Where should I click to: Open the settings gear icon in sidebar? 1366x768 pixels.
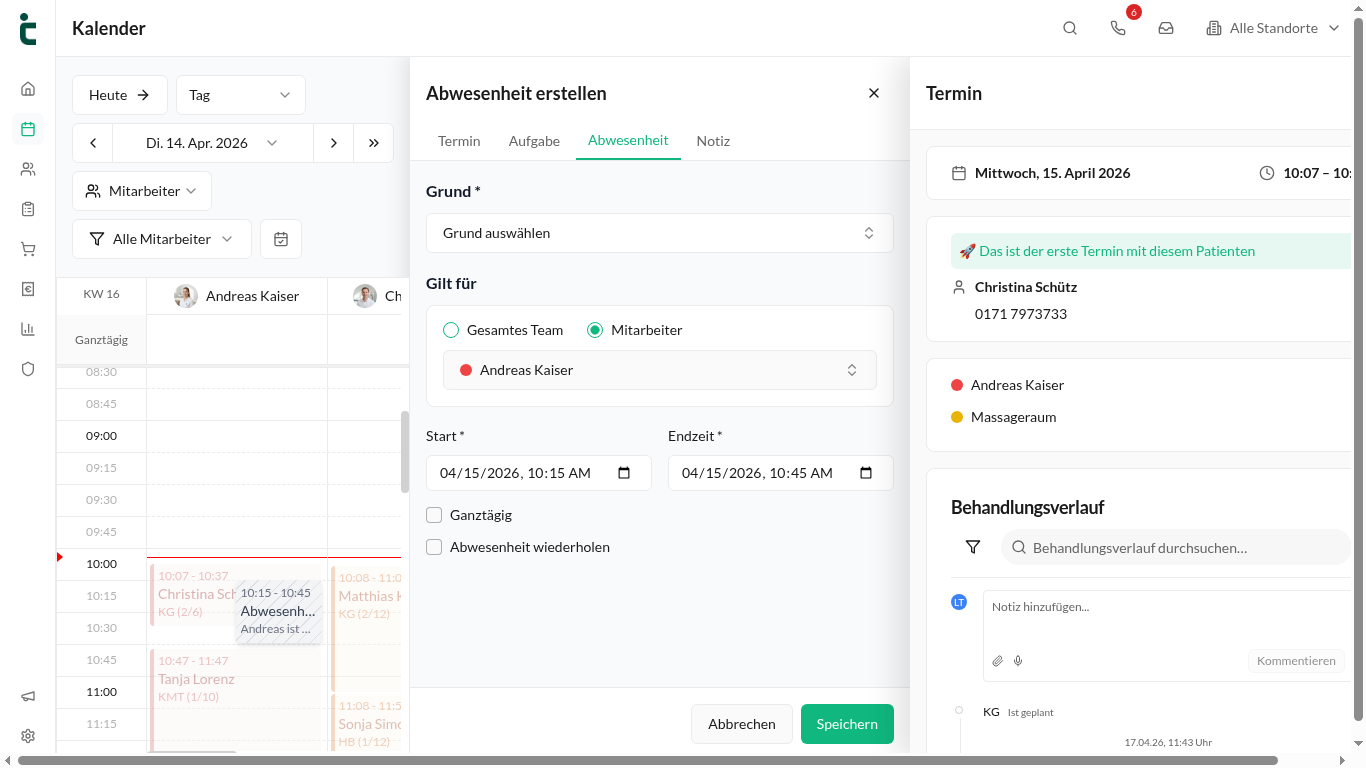[x=28, y=736]
